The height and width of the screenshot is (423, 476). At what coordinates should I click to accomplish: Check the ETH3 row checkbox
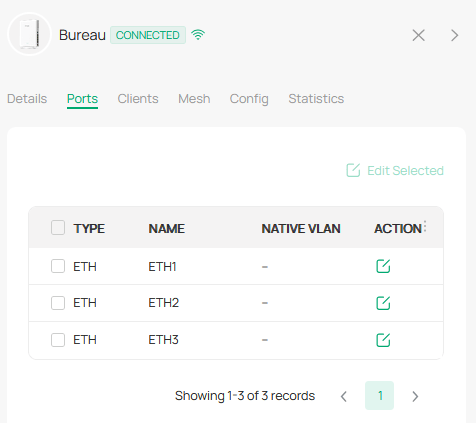point(58,340)
